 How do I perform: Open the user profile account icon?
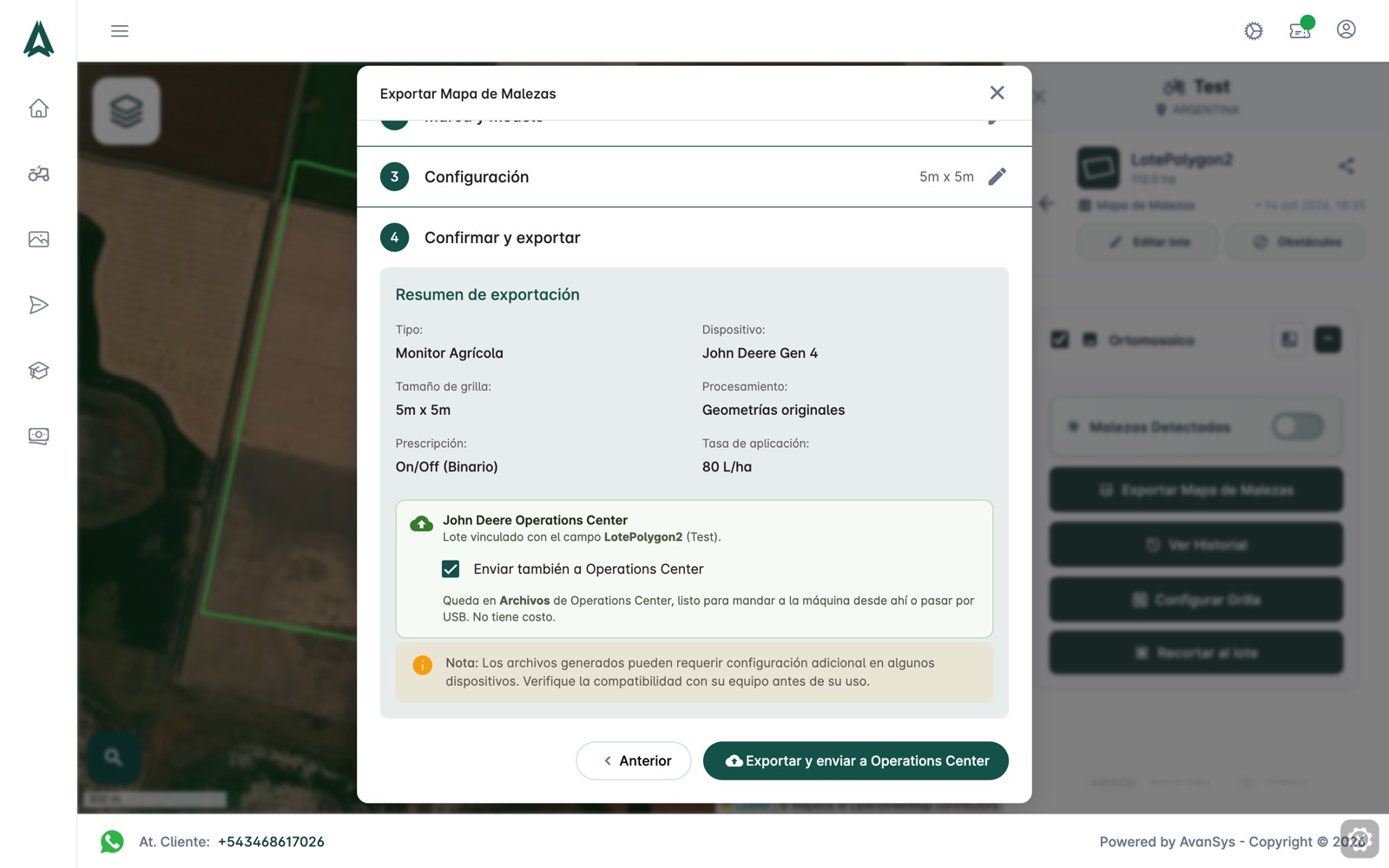pos(1346,30)
